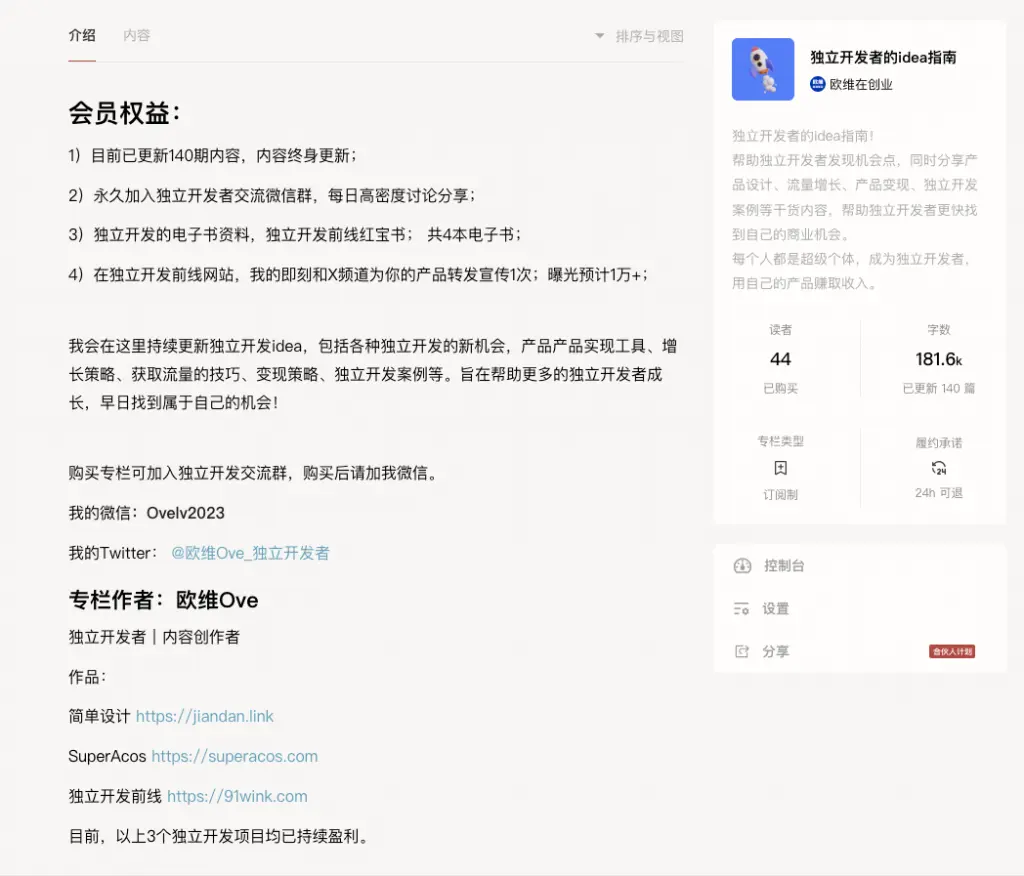Click the 控制台 dashboard icon
The height and width of the screenshot is (876, 1024).
[x=742, y=566]
